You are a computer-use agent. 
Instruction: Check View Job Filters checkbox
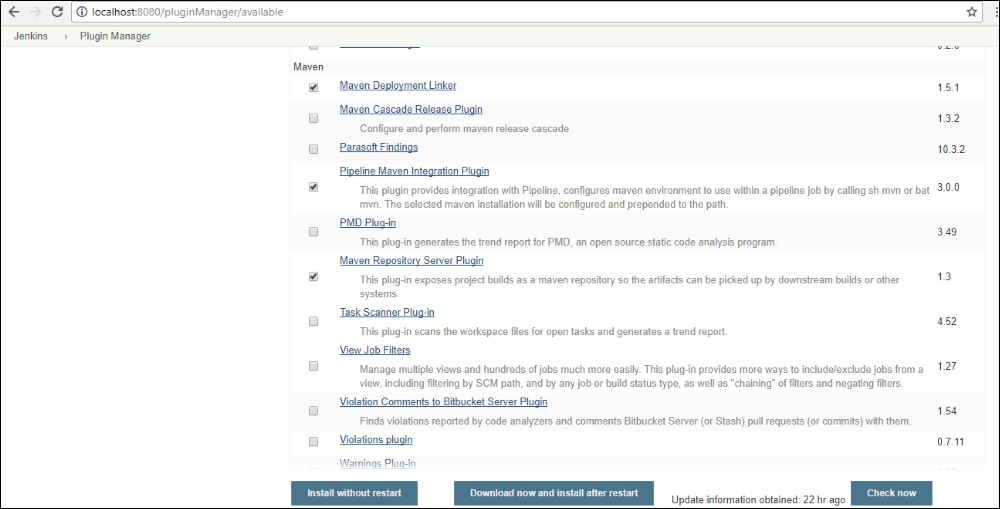313,366
